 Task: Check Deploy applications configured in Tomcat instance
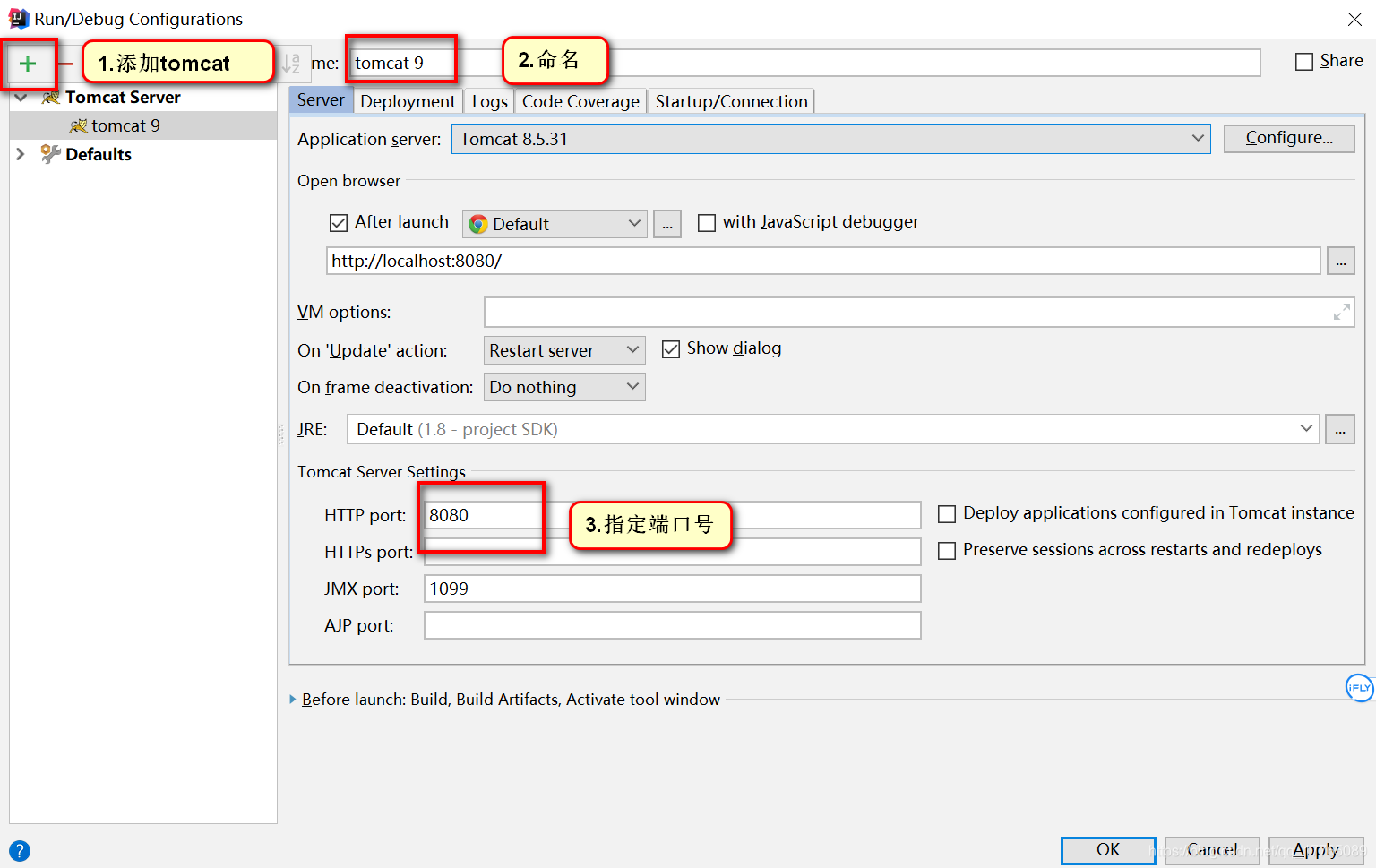click(946, 514)
